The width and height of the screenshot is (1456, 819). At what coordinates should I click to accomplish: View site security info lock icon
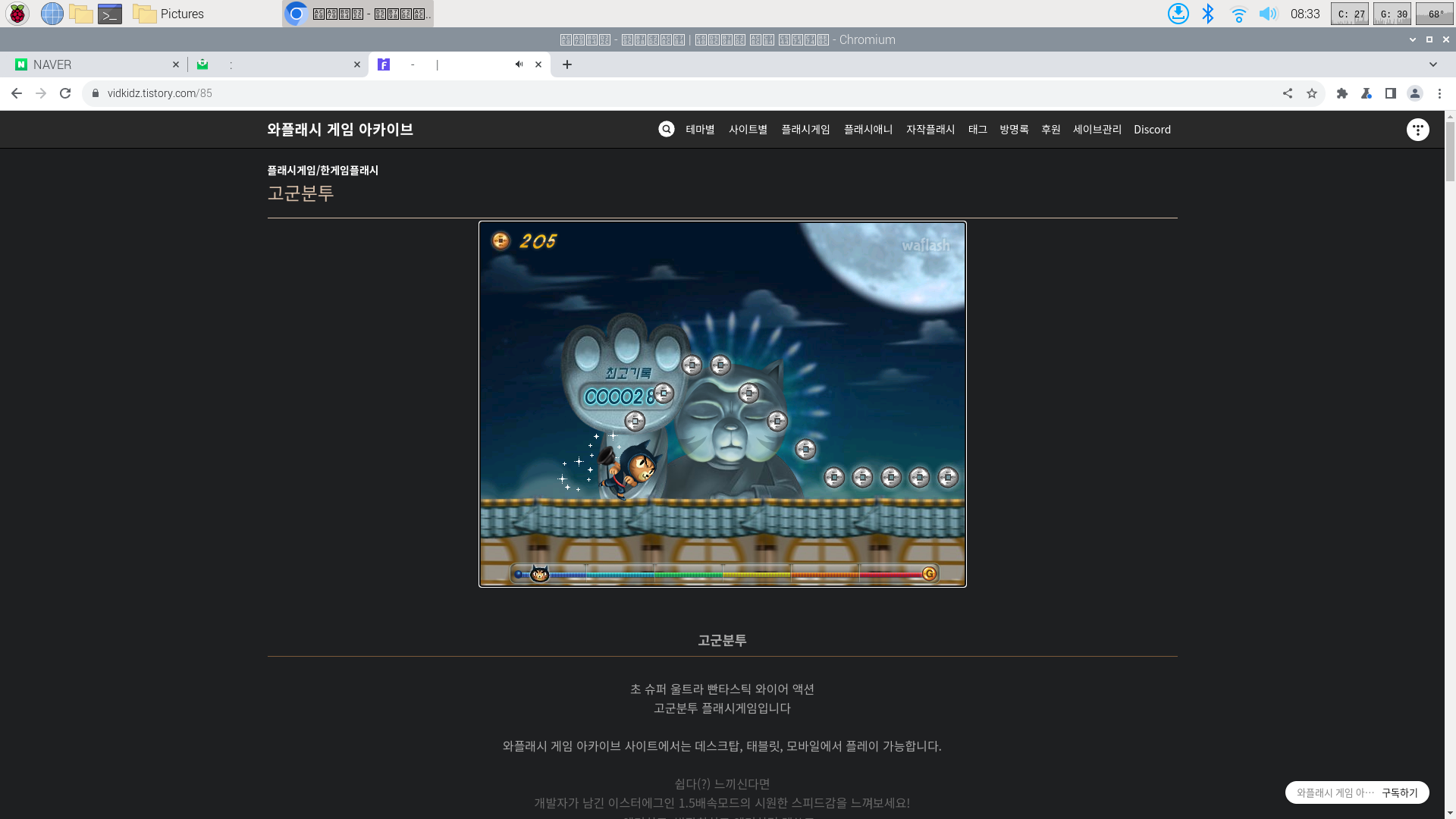(96, 93)
